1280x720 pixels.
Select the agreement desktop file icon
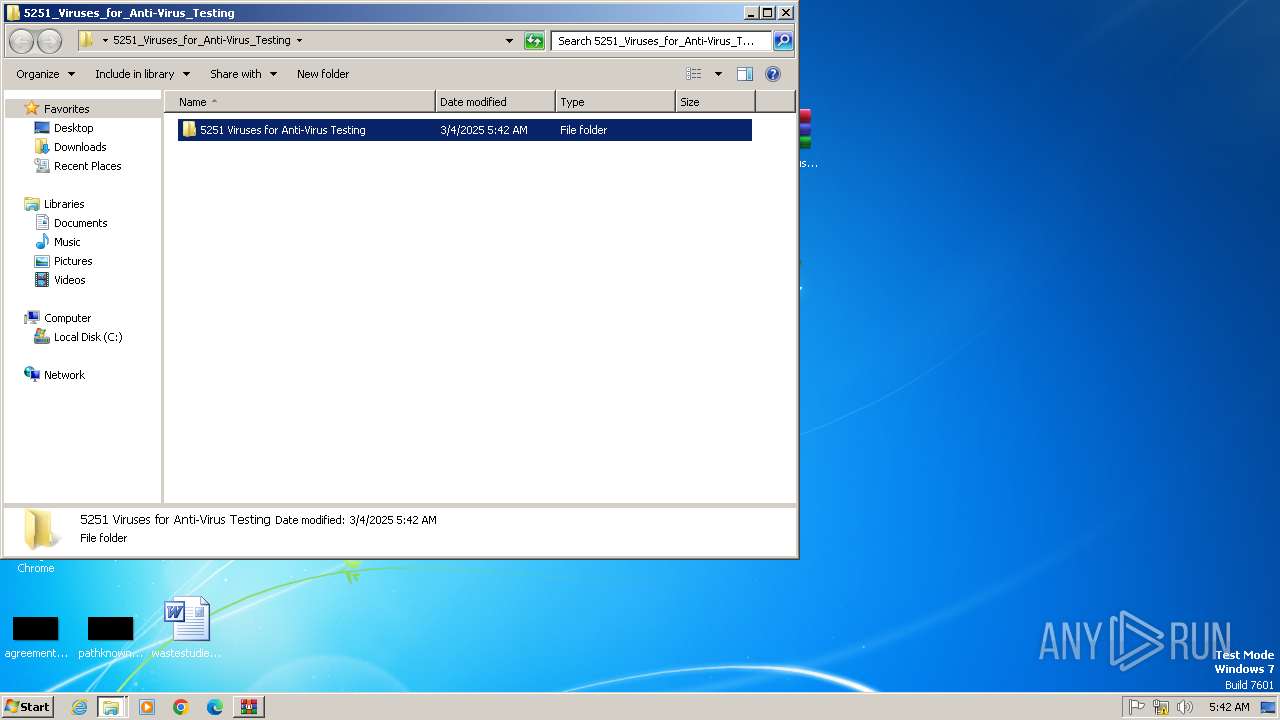[36, 637]
